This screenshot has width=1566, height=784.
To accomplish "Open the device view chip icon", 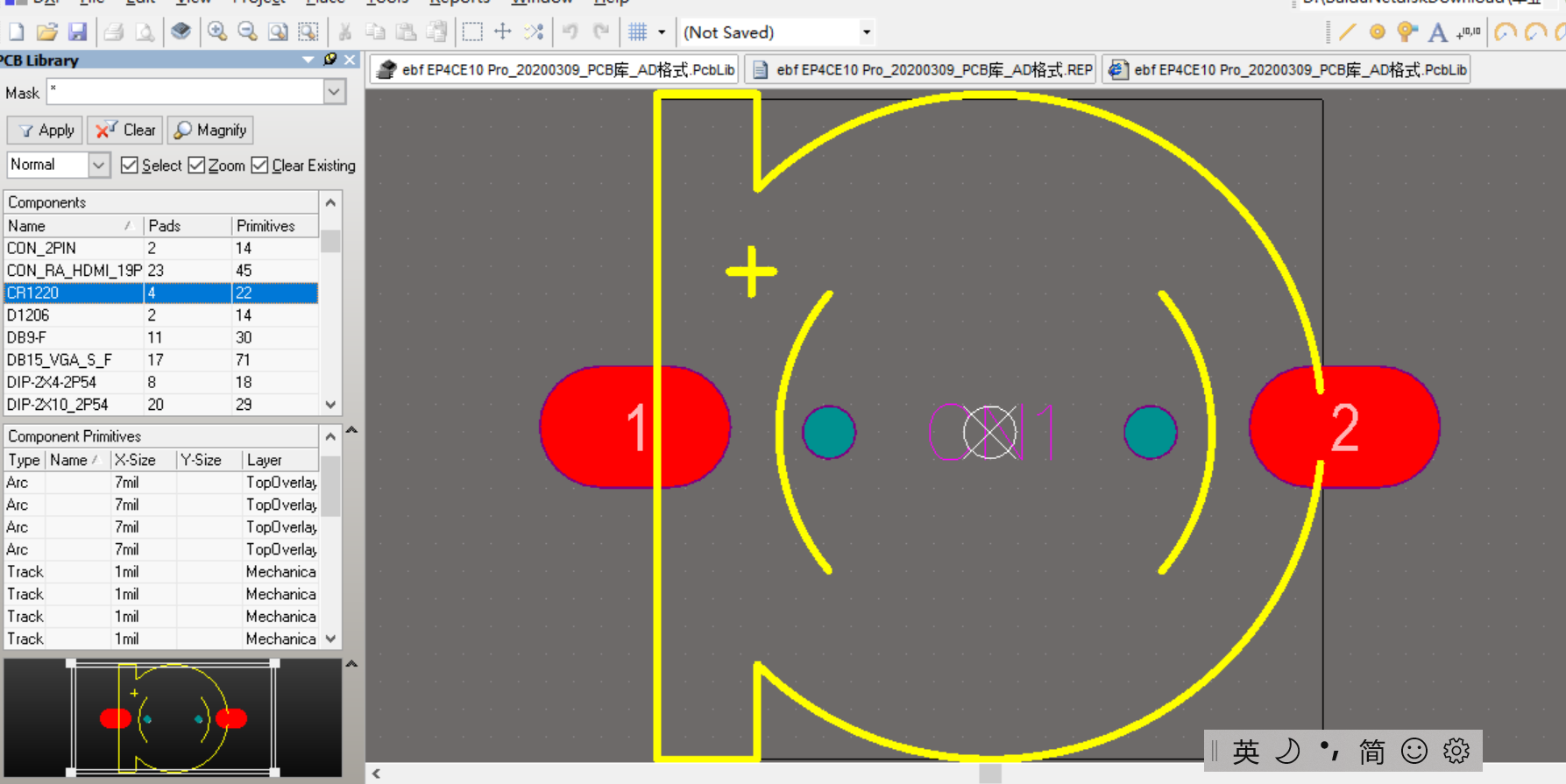I will tap(181, 32).
